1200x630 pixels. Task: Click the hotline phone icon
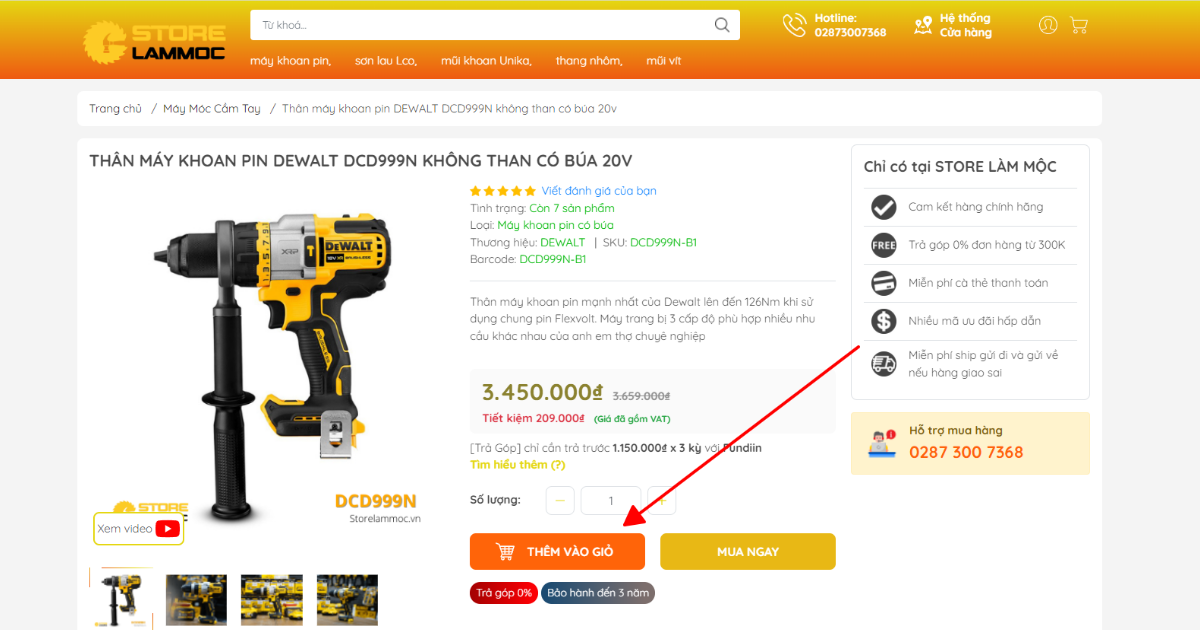[x=794, y=25]
